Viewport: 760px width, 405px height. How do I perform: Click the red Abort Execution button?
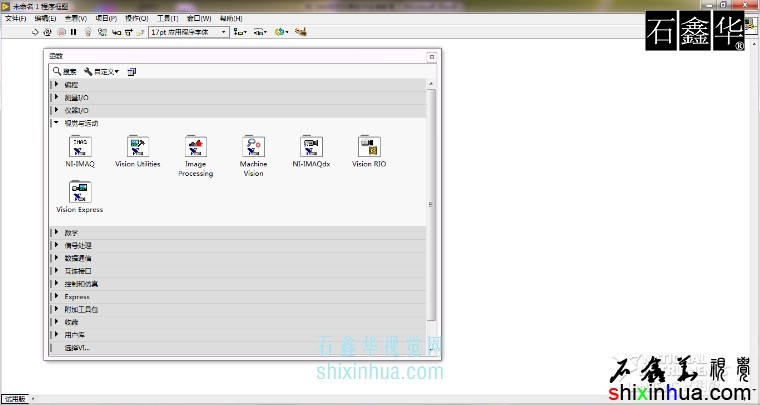61,32
